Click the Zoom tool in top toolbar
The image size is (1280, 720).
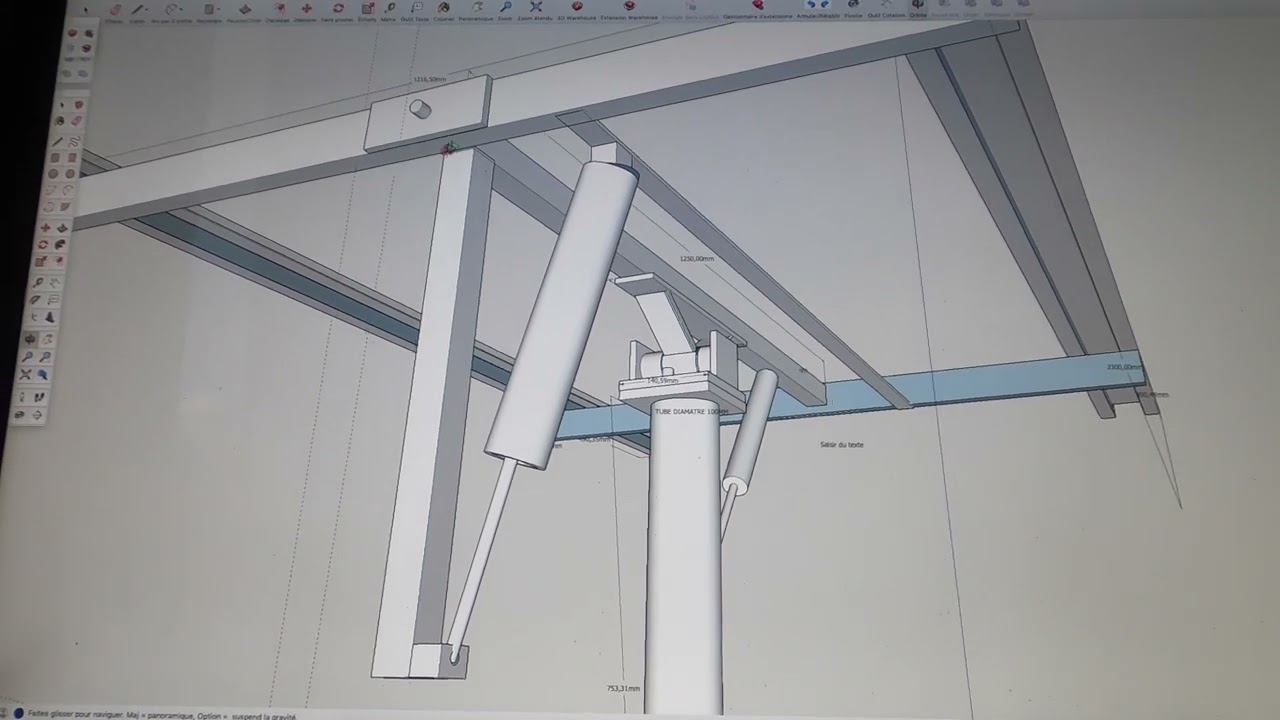click(x=505, y=9)
